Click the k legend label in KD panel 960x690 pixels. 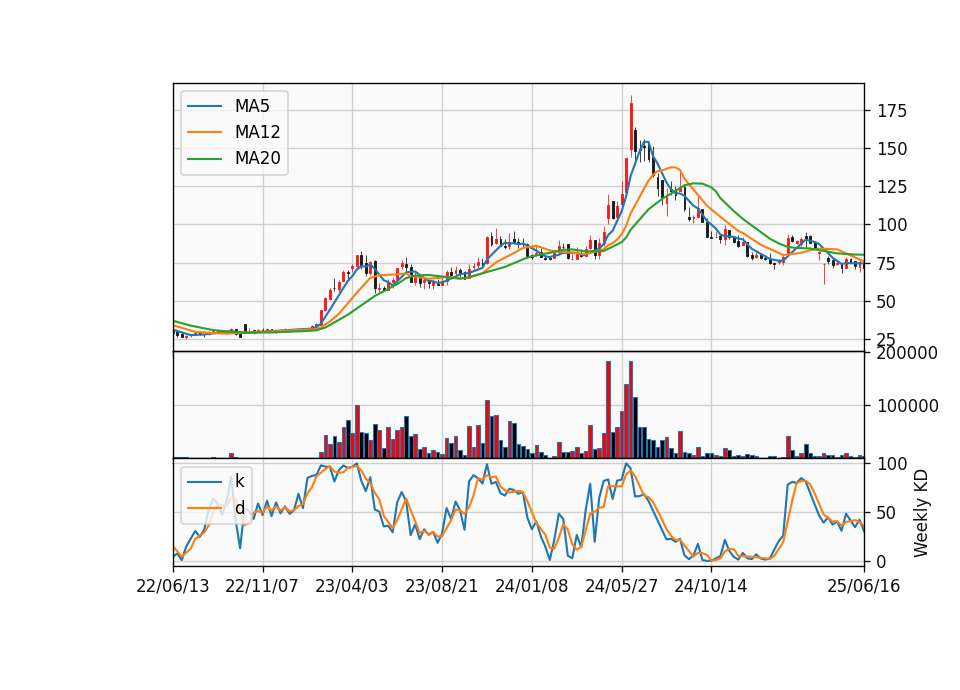coord(239,481)
